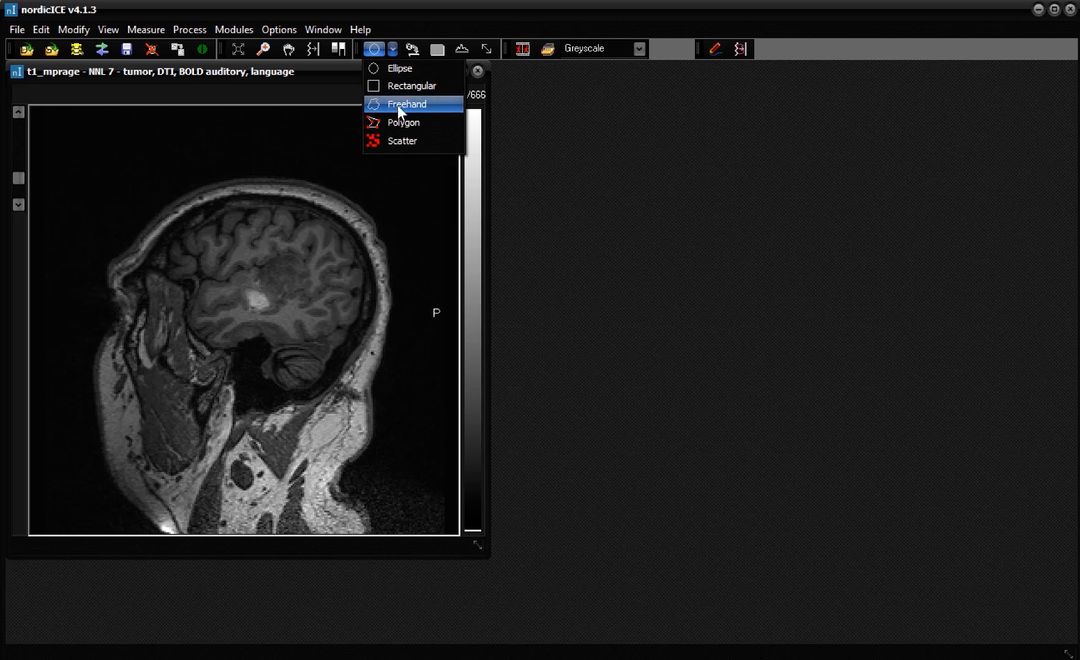The image size is (1080, 660).
Task: Open the Process menu
Action: tap(189, 30)
